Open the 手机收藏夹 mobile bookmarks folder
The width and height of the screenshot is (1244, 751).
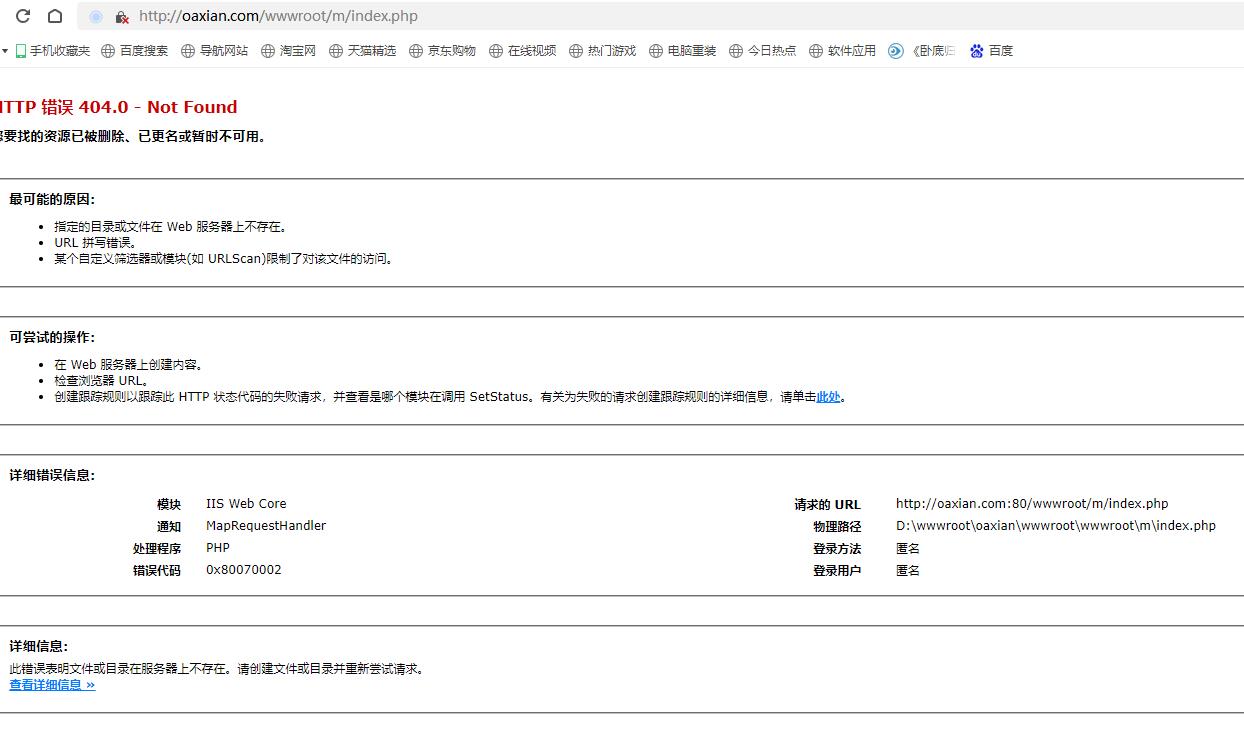(x=52, y=51)
